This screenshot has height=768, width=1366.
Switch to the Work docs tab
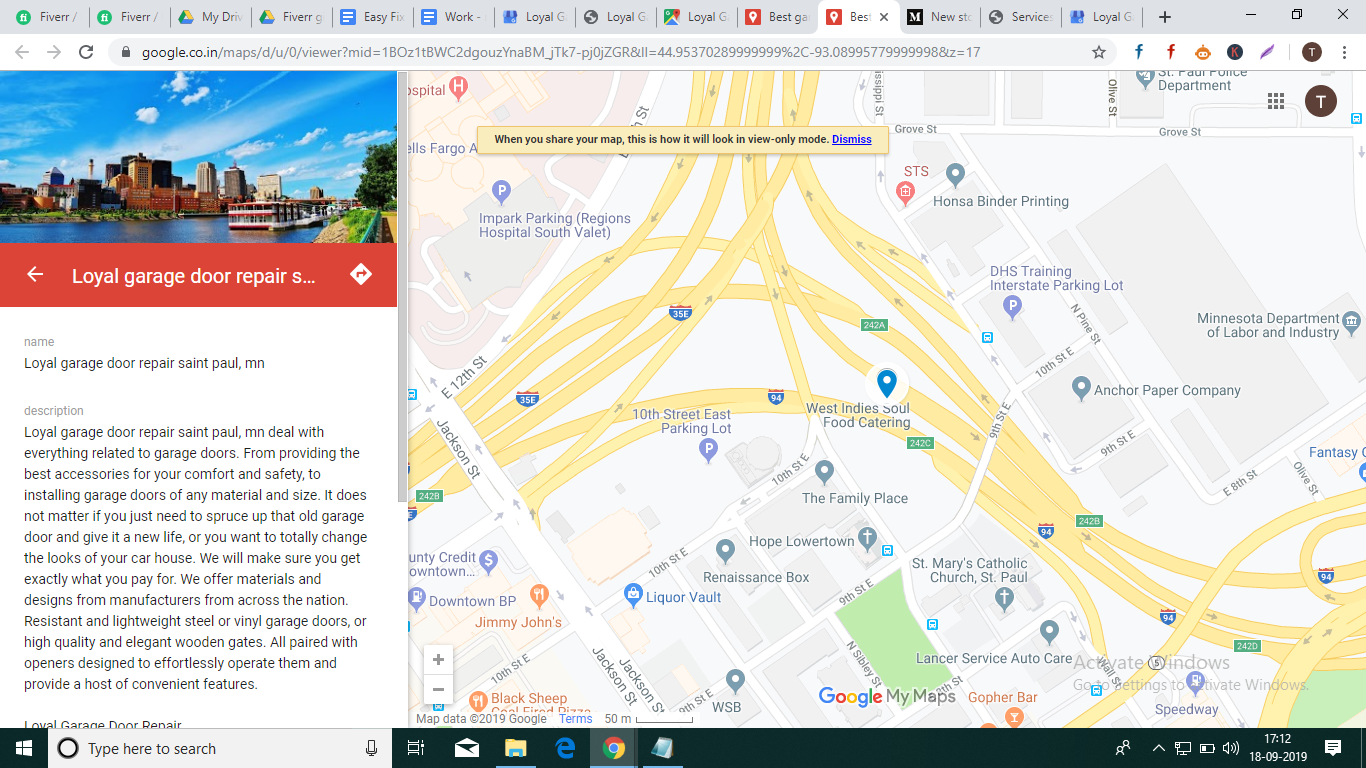452,17
